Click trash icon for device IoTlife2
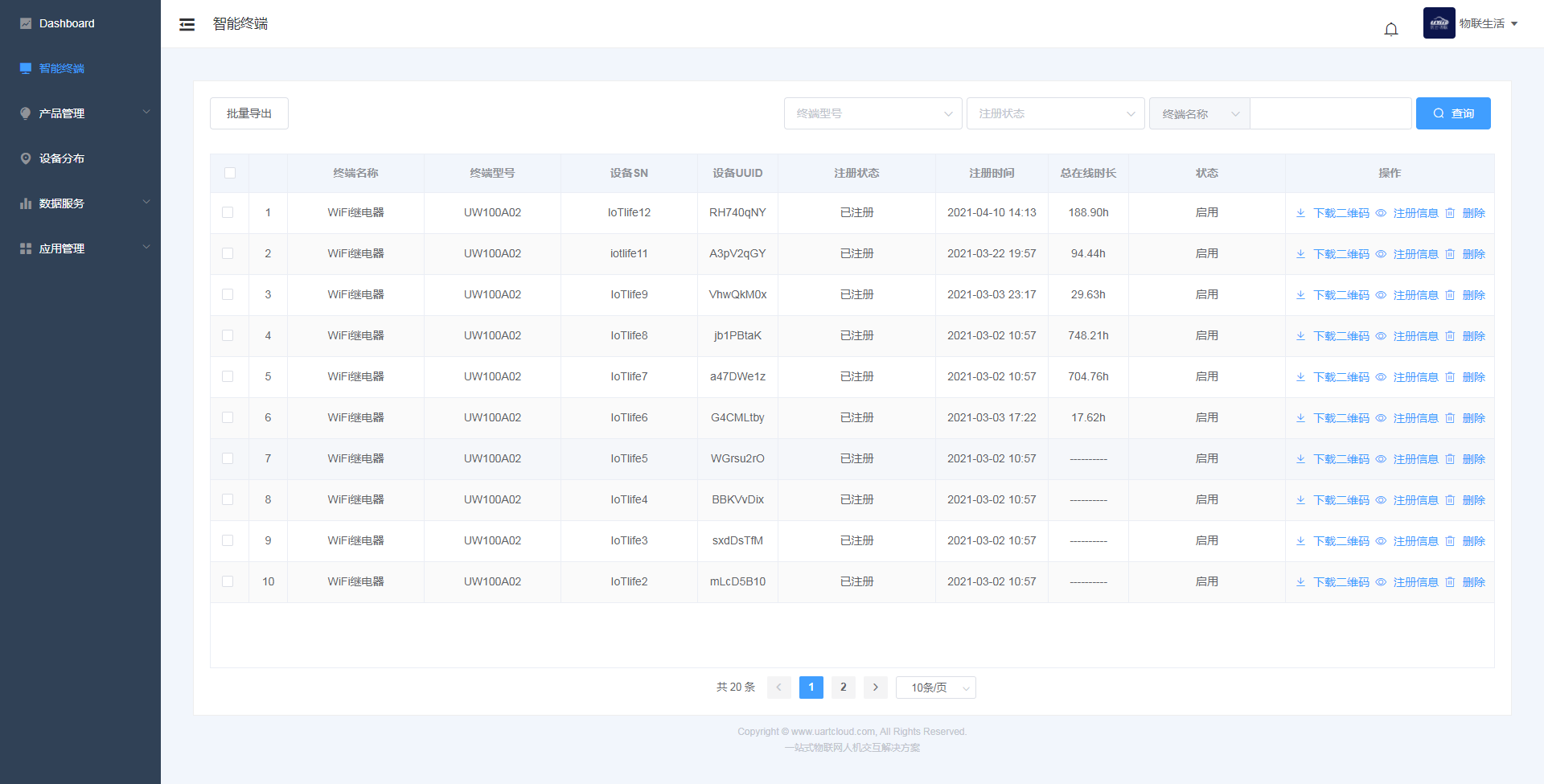The width and height of the screenshot is (1544, 784). (x=1450, y=582)
